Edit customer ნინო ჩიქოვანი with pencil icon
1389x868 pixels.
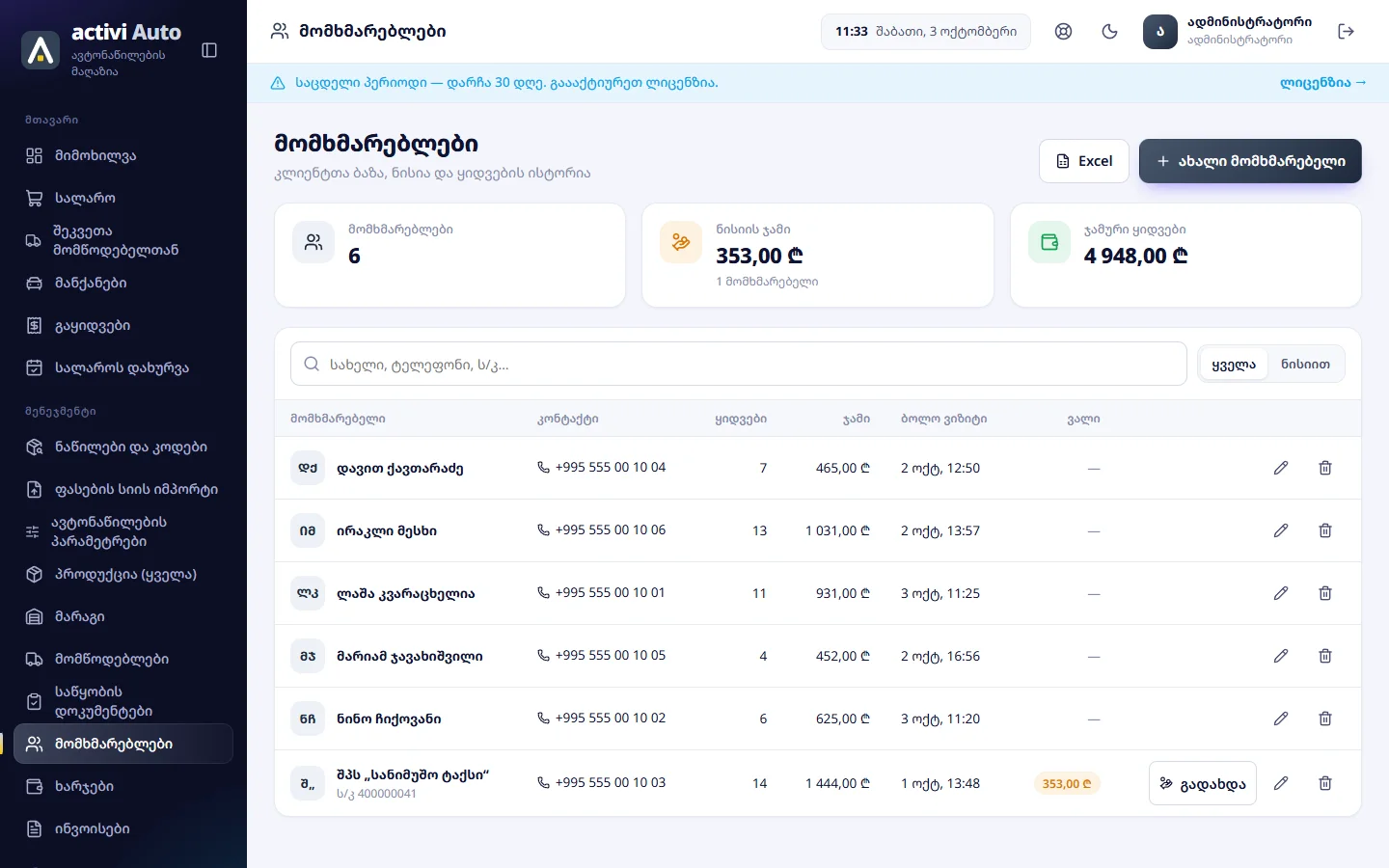coord(1281,719)
